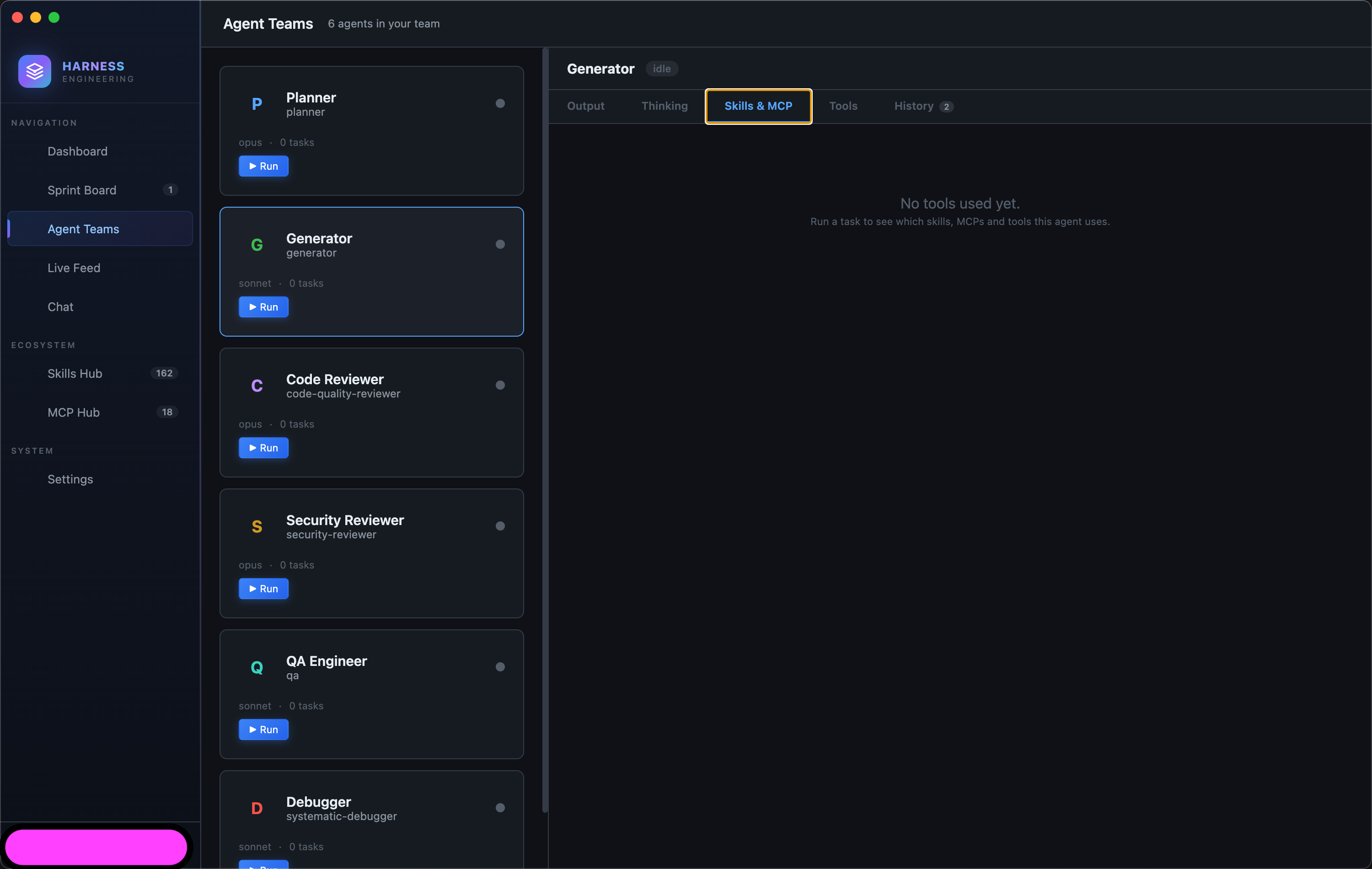Open MCP Hub in Ecosystem
Viewport: 1372px width, 869px height.
click(x=100, y=412)
